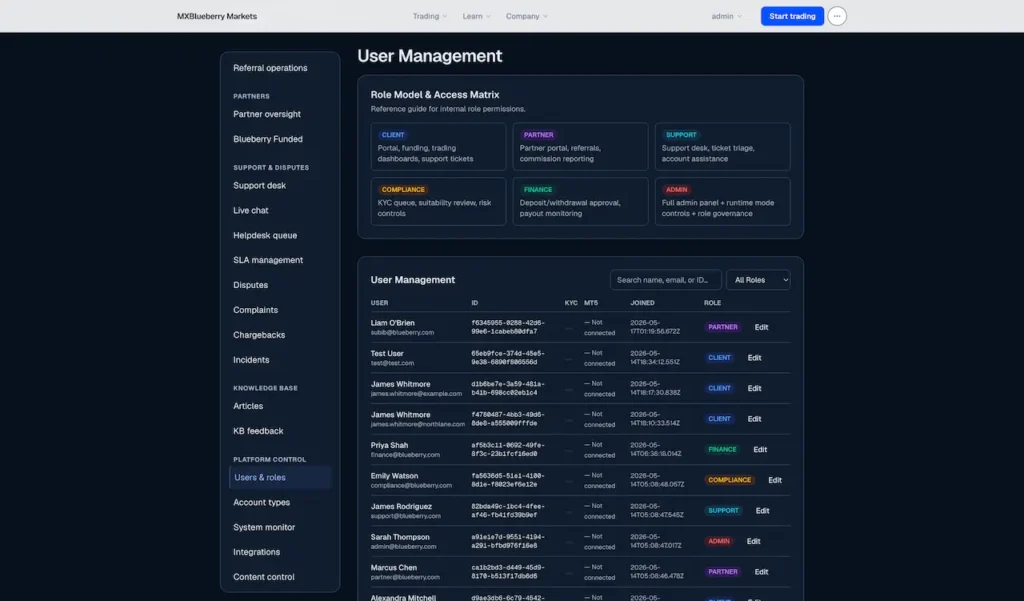Click the three-dots more options button
The image size is (1024, 601).
pos(837,16)
